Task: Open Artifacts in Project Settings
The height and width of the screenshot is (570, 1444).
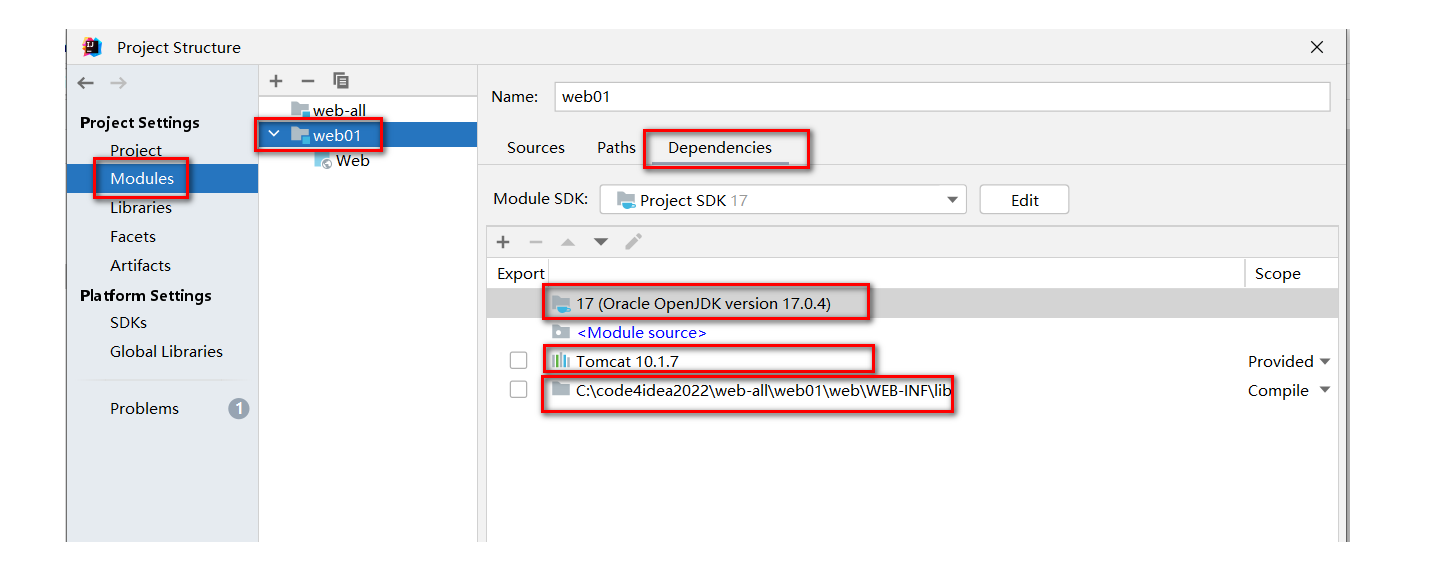Action: click(140, 265)
